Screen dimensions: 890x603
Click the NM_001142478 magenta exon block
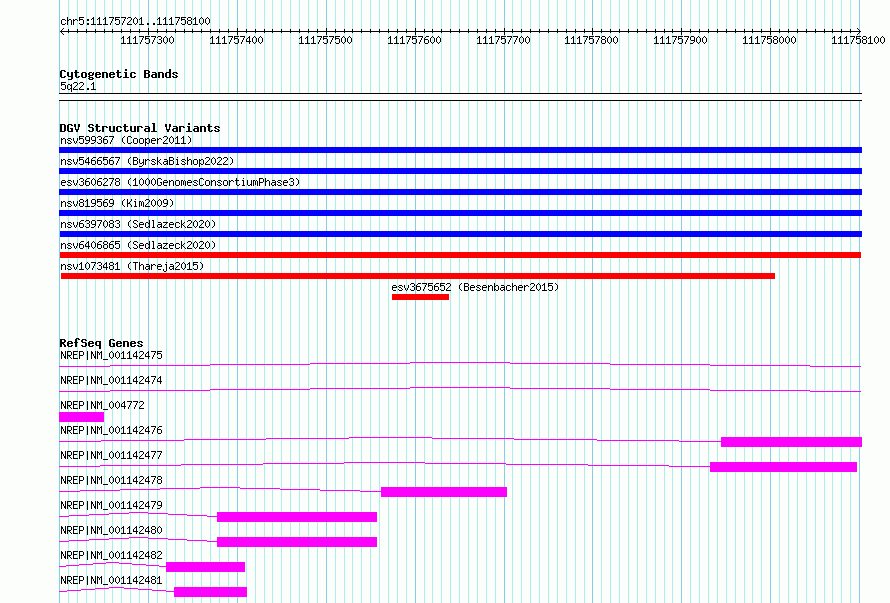point(444,492)
